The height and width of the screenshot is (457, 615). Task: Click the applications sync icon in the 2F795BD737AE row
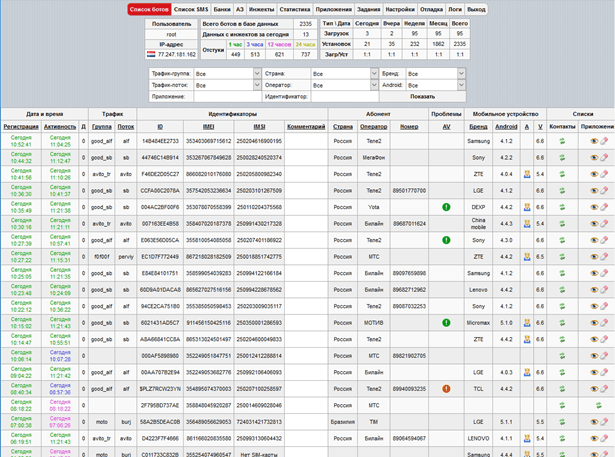tap(599, 405)
